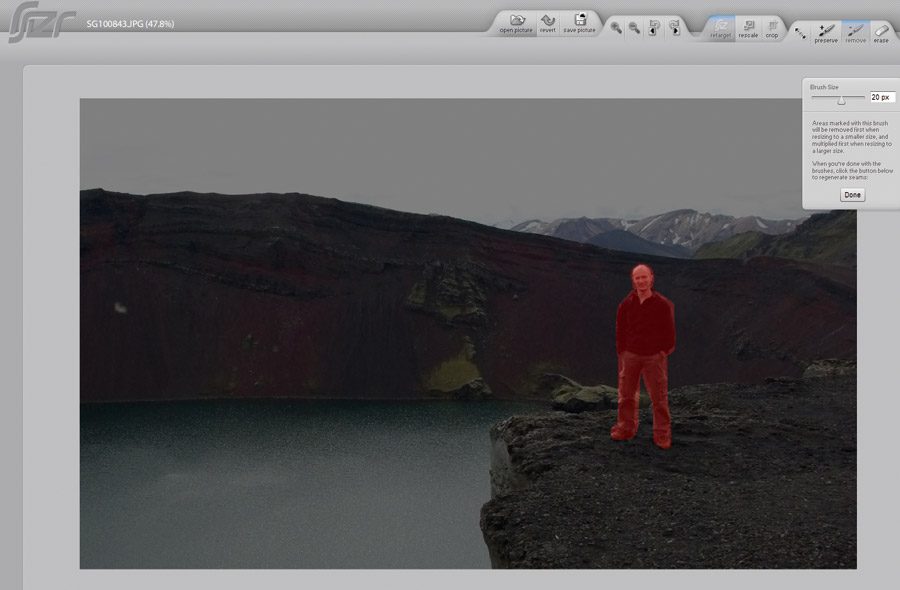Click the Brush Size slider handle
Viewport: 900px width, 590px height.
point(842,98)
